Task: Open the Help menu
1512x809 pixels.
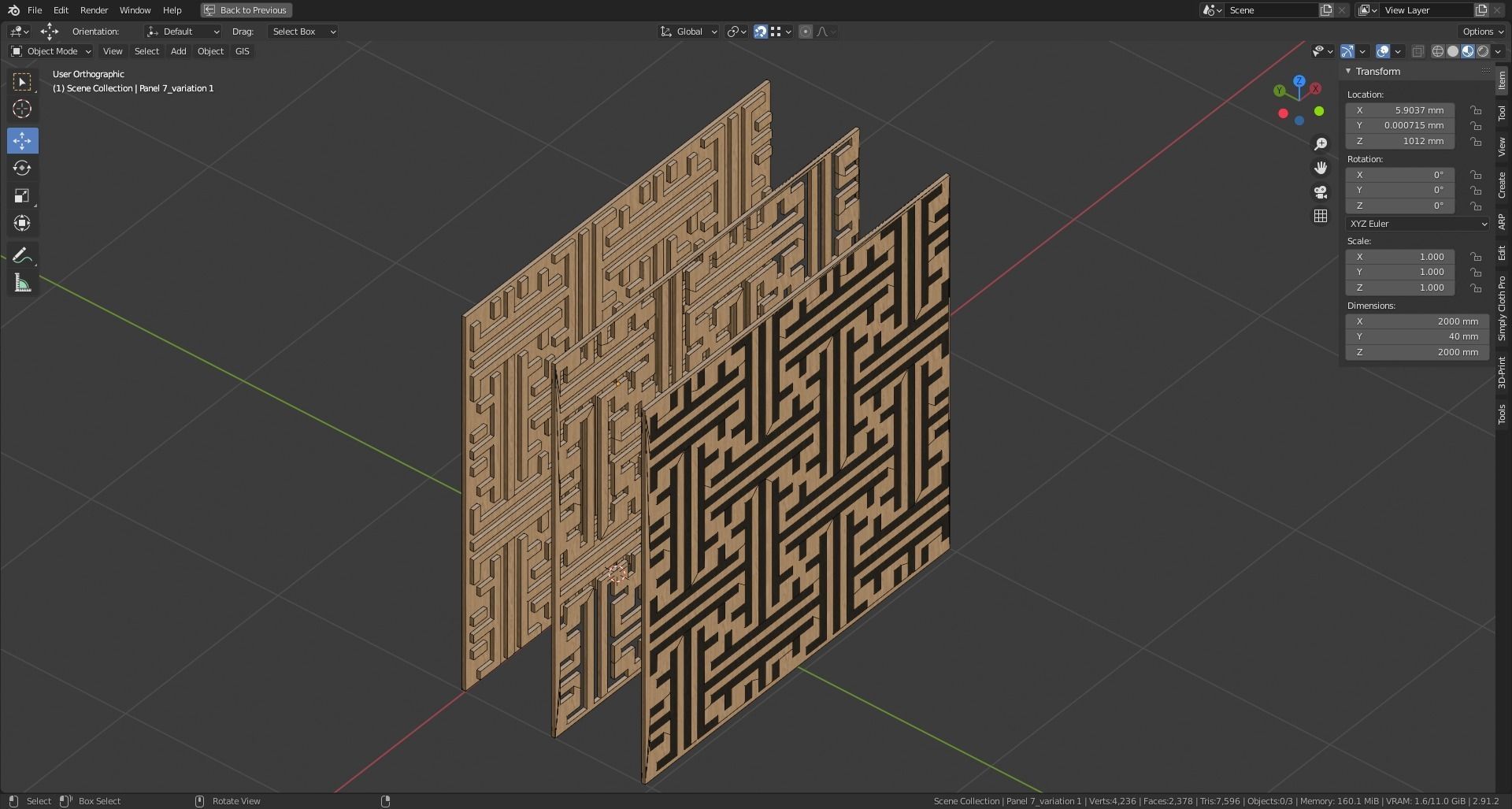Action: [x=172, y=10]
